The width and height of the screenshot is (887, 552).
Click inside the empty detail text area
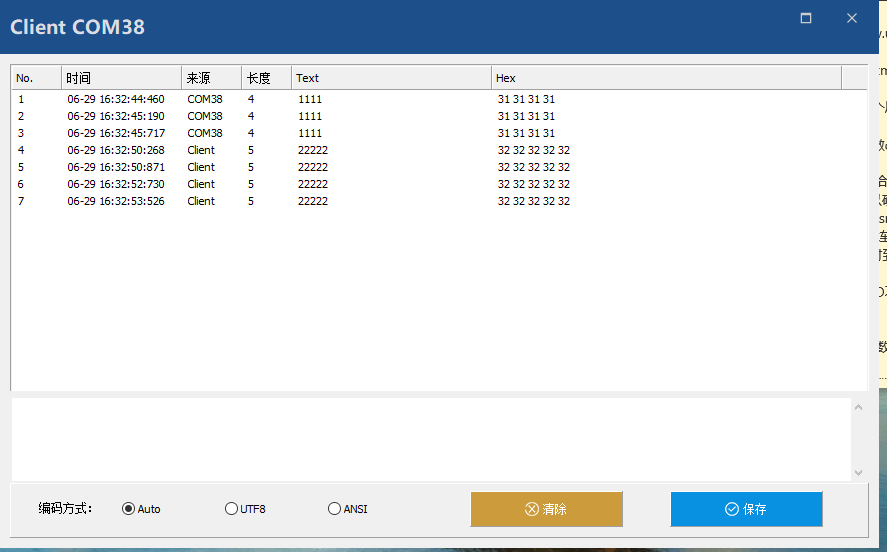click(x=430, y=440)
